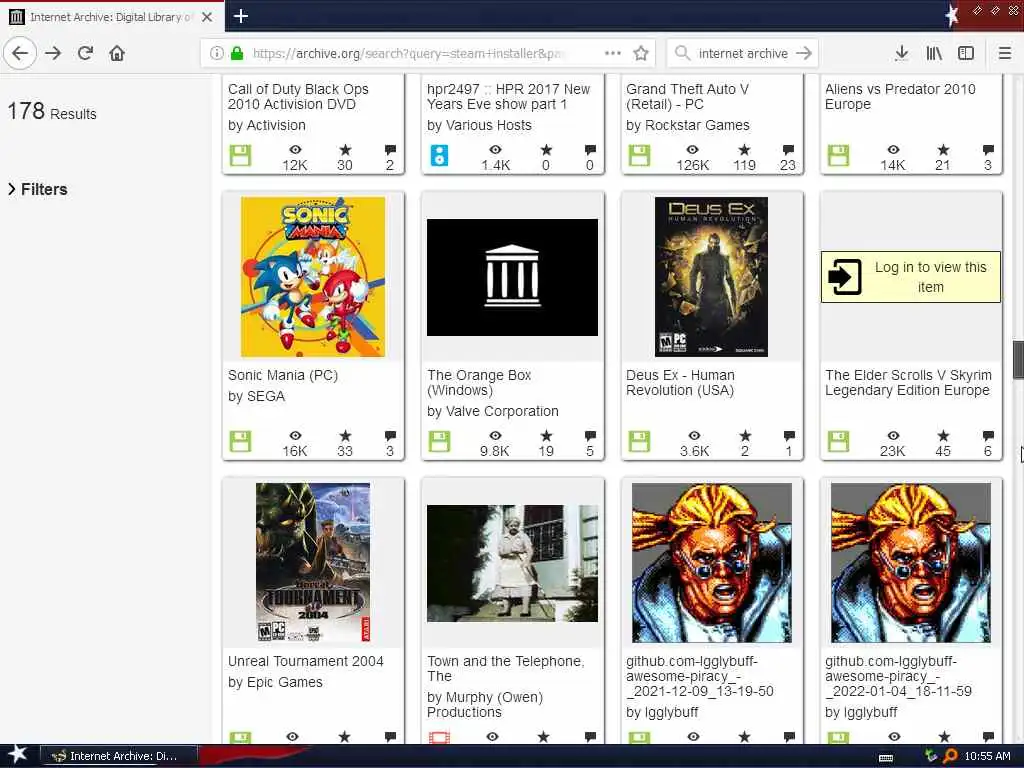Click Log in to view this item
This screenshot has height=768, width=1024.
pos(910,277)
